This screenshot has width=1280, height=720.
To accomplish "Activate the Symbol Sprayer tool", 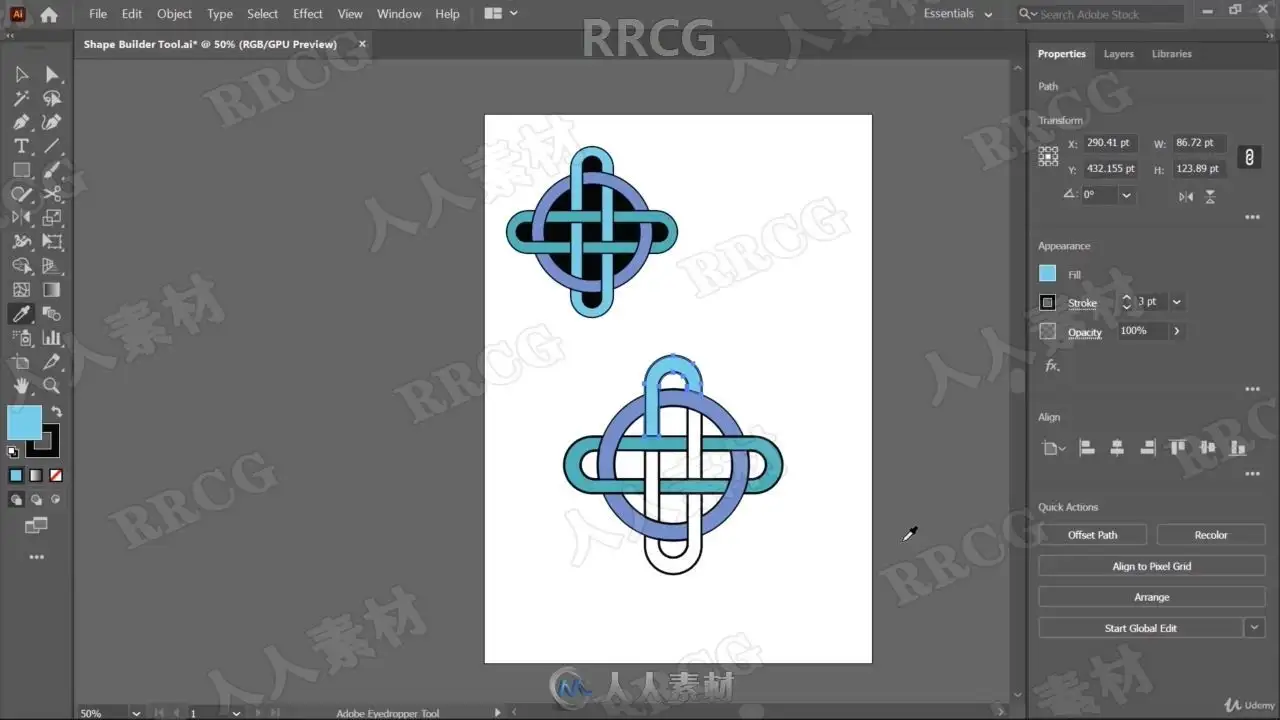I will [x=21, y=338].
